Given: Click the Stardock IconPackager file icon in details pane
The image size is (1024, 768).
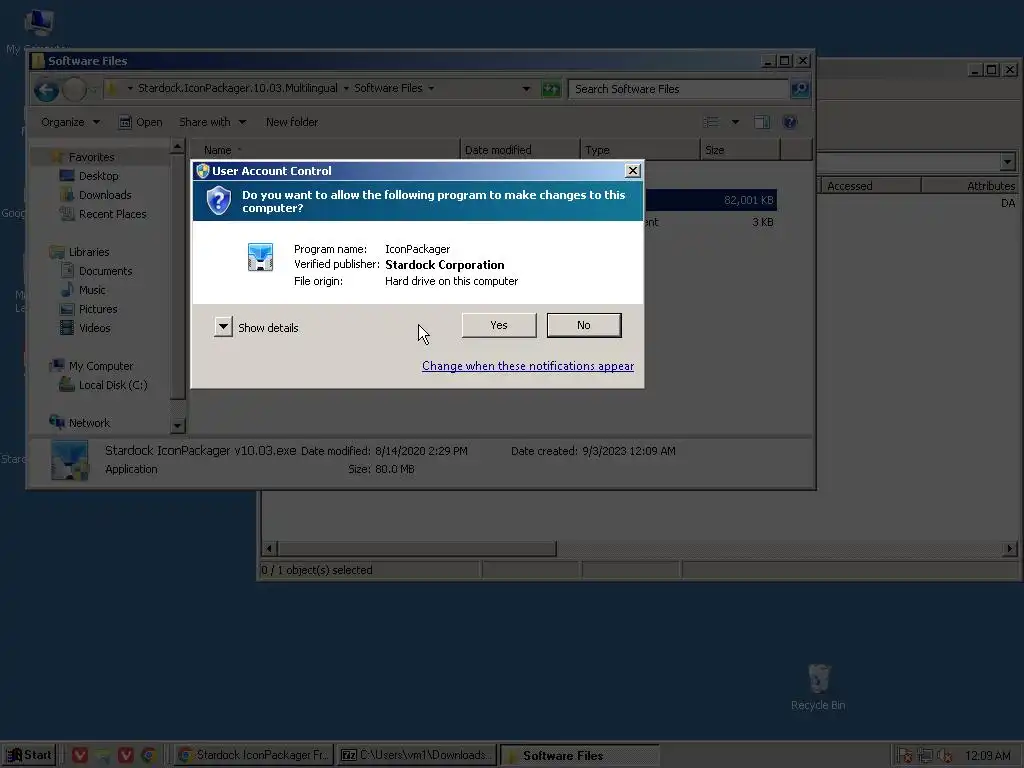Looking at the screenshot, I should (70, 460).
